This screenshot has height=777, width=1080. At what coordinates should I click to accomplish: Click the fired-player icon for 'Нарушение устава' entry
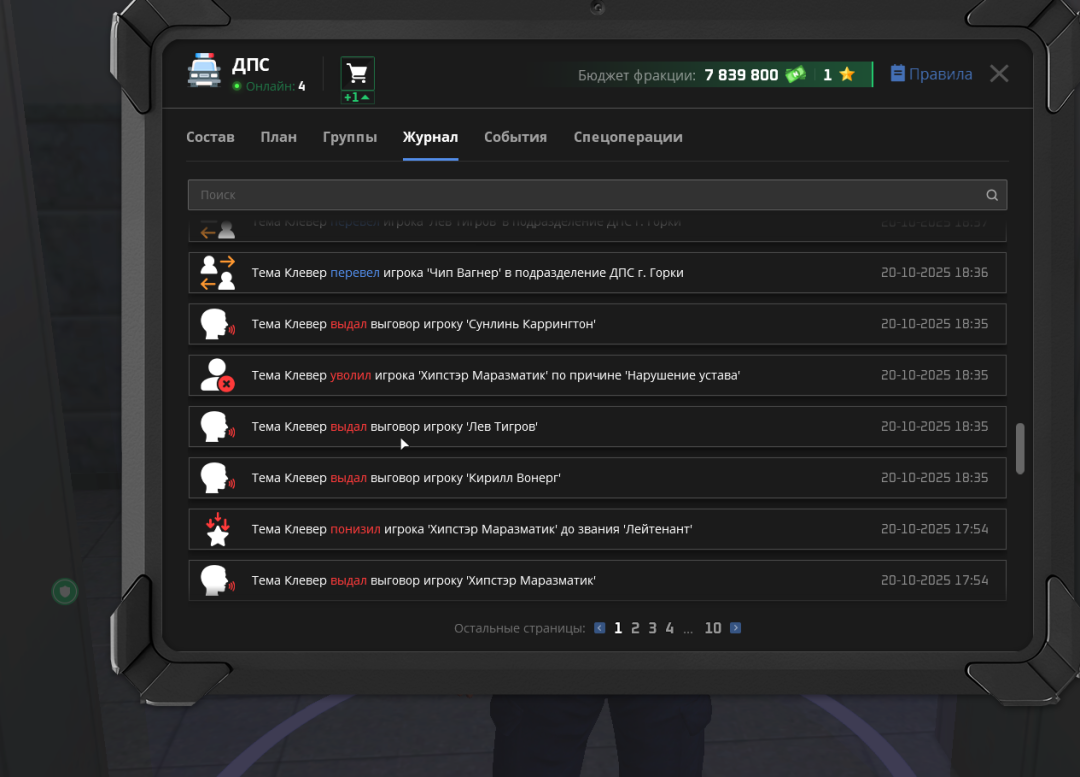coord(217,375)
